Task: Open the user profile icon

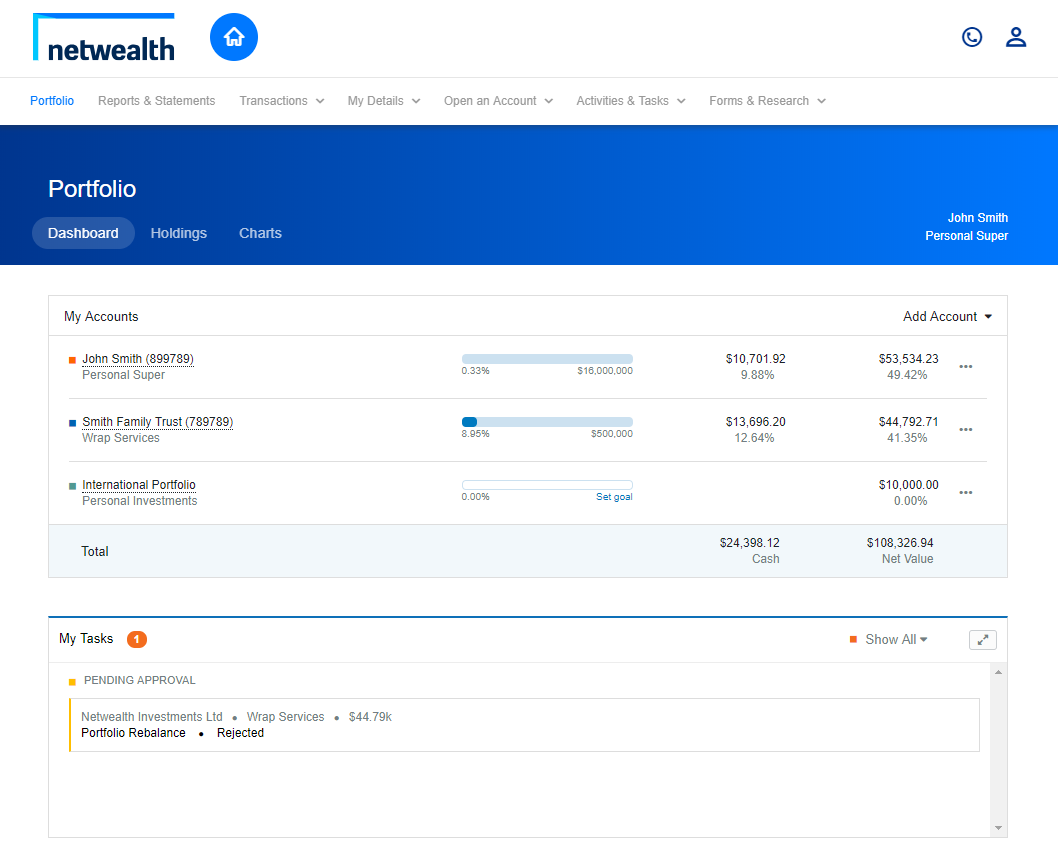Action: click(1015, 37)
